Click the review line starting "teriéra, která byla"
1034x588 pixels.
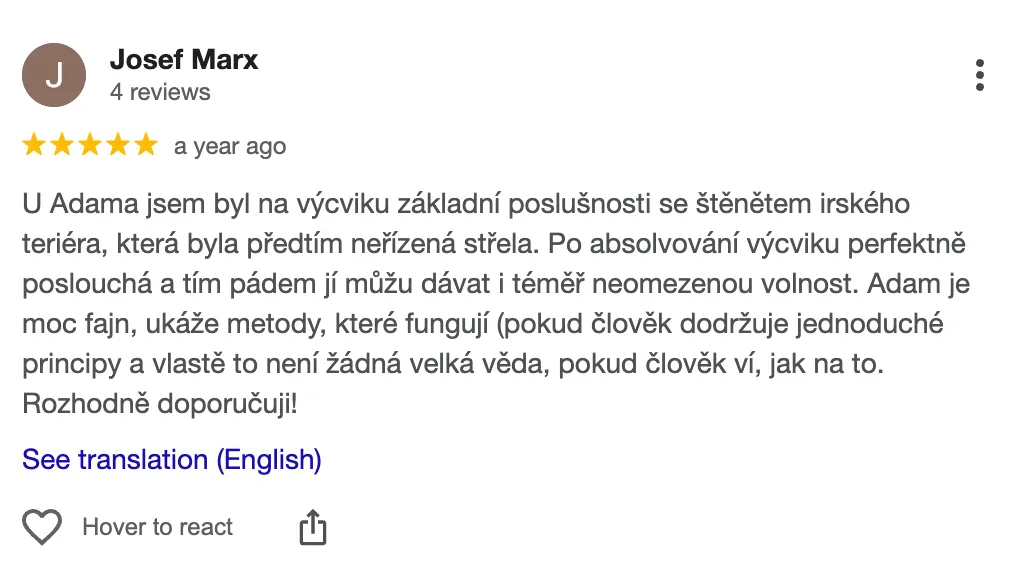pos(494,244)
